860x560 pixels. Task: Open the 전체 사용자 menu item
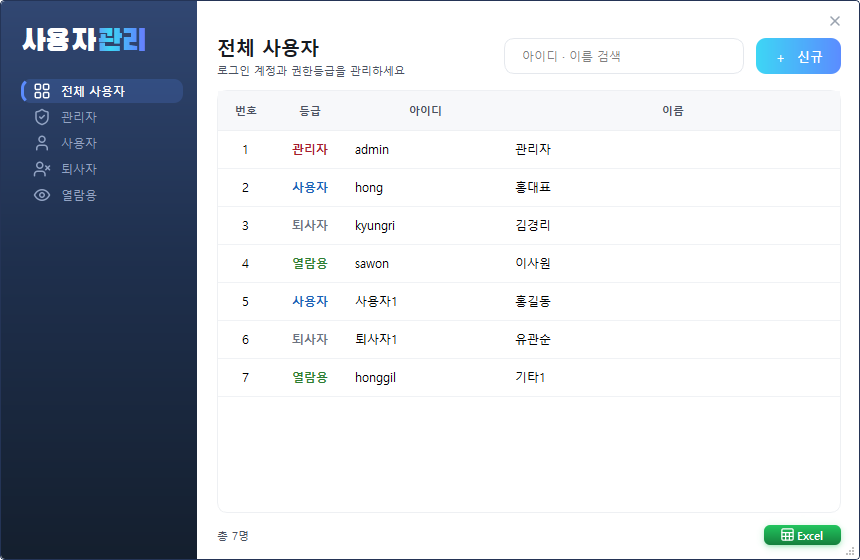[x=102, y=91]
